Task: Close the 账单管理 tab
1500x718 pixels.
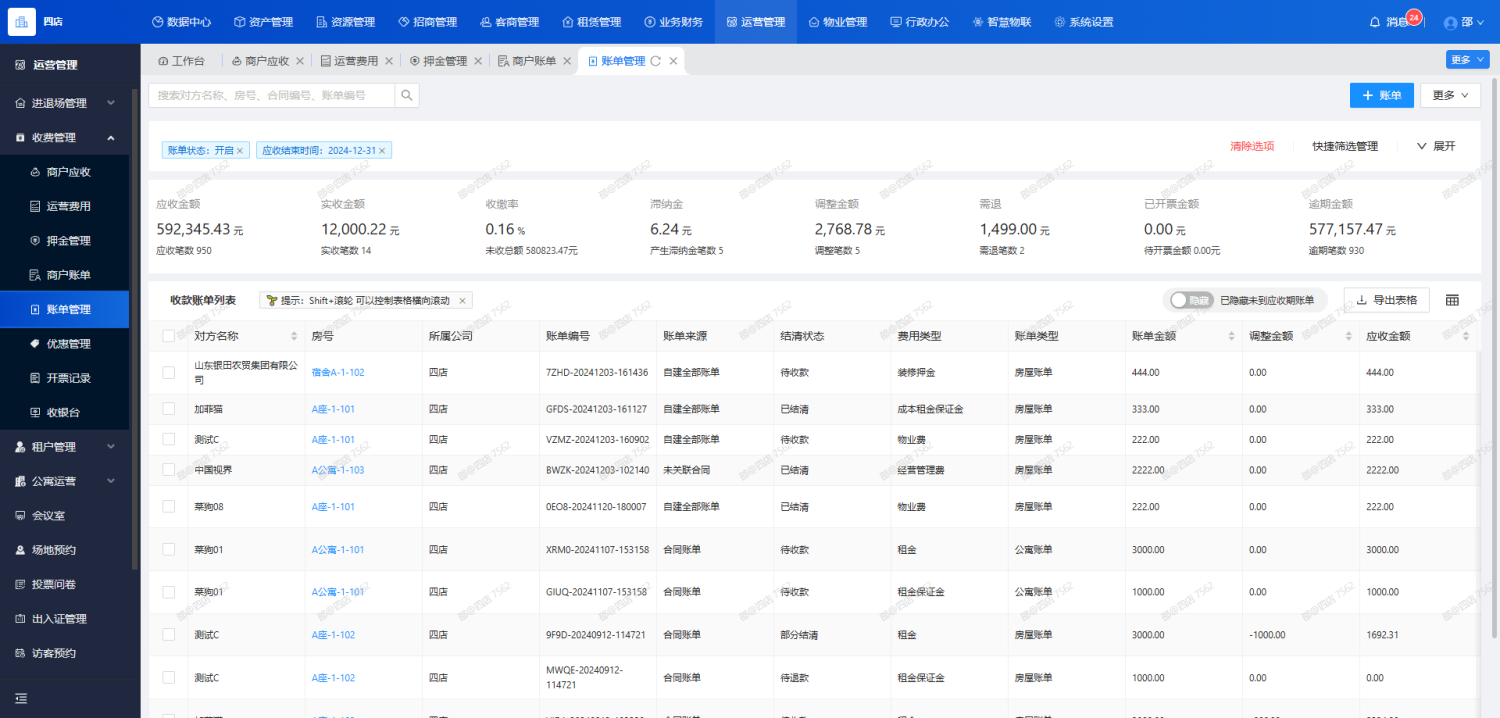Action: click(x=674, y=61)
